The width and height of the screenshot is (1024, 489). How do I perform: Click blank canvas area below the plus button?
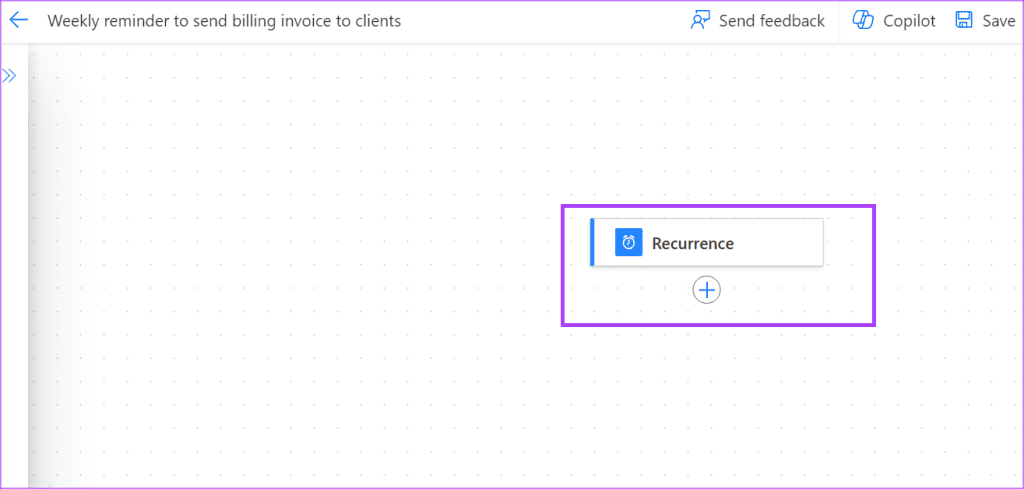point(707,400)
